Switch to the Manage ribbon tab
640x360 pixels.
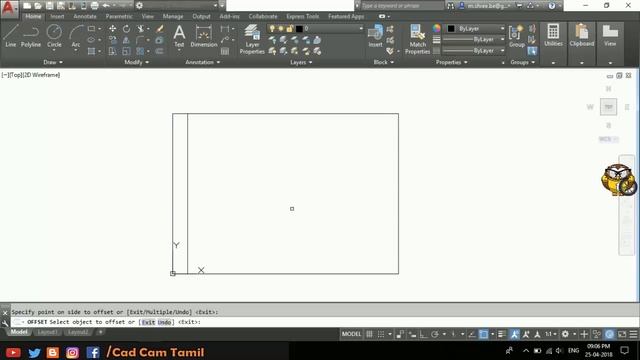[173, 16]
